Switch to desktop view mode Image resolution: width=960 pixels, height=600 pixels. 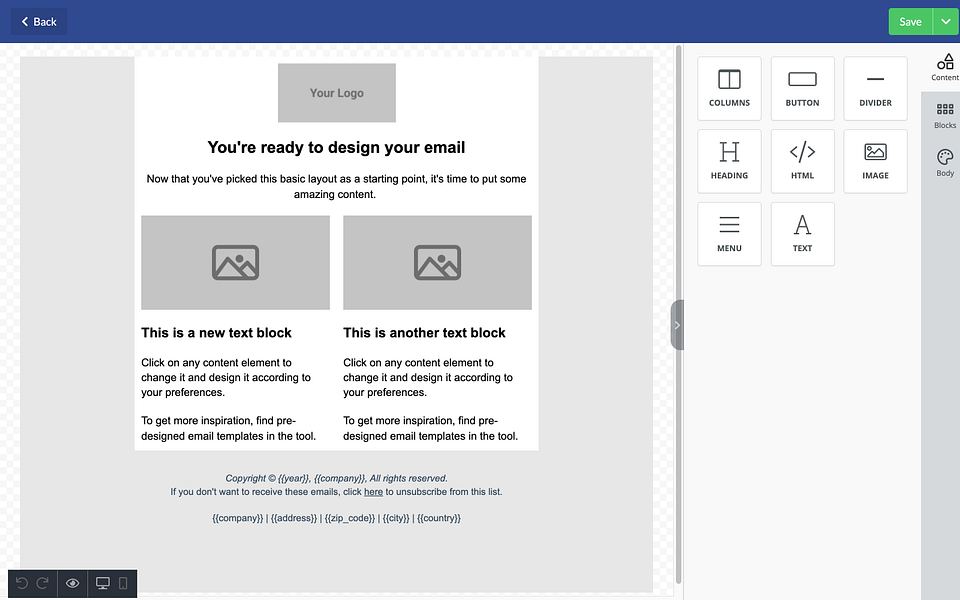coord(103,583)
